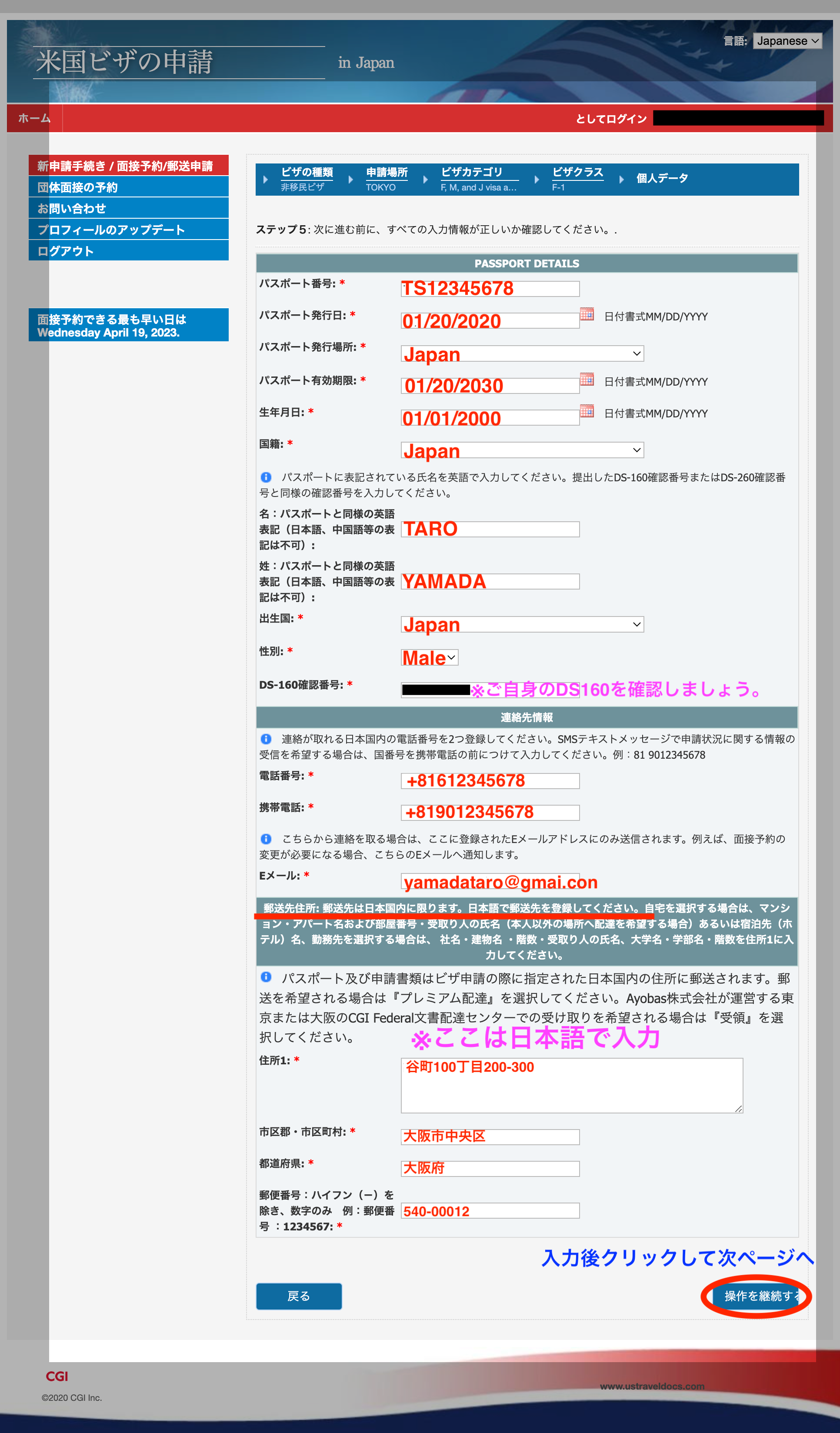Click surname field showing YAMADA
The width and height of the screenshot is (840, 1433).
click(x=490, y=582)
